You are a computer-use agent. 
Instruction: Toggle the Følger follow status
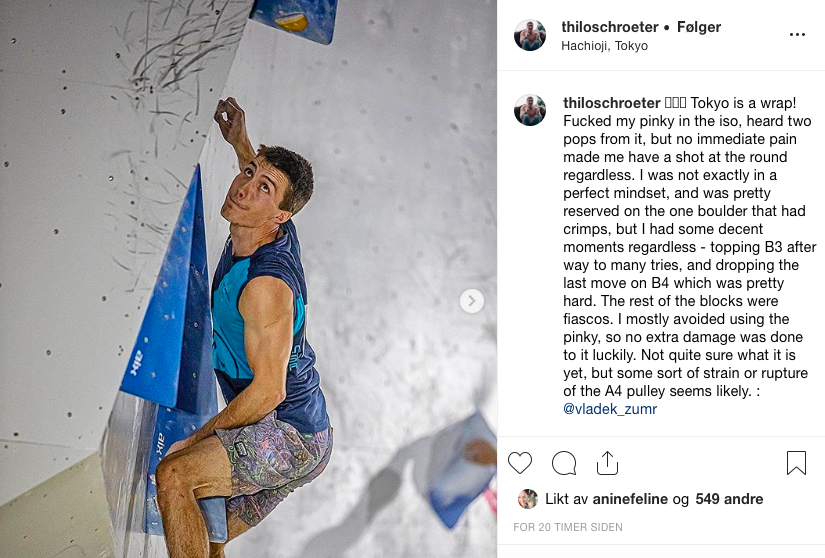tap(699, 27)
